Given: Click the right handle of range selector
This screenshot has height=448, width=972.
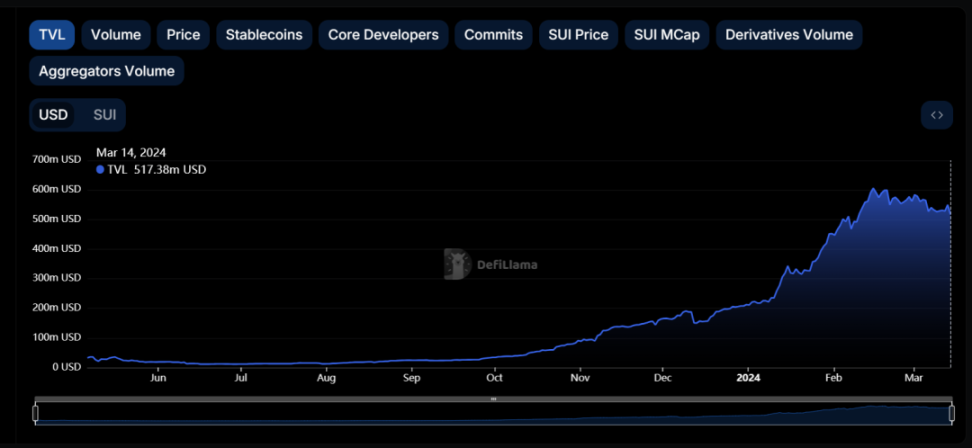Looking at the screenshot, I should click(949, 412).
